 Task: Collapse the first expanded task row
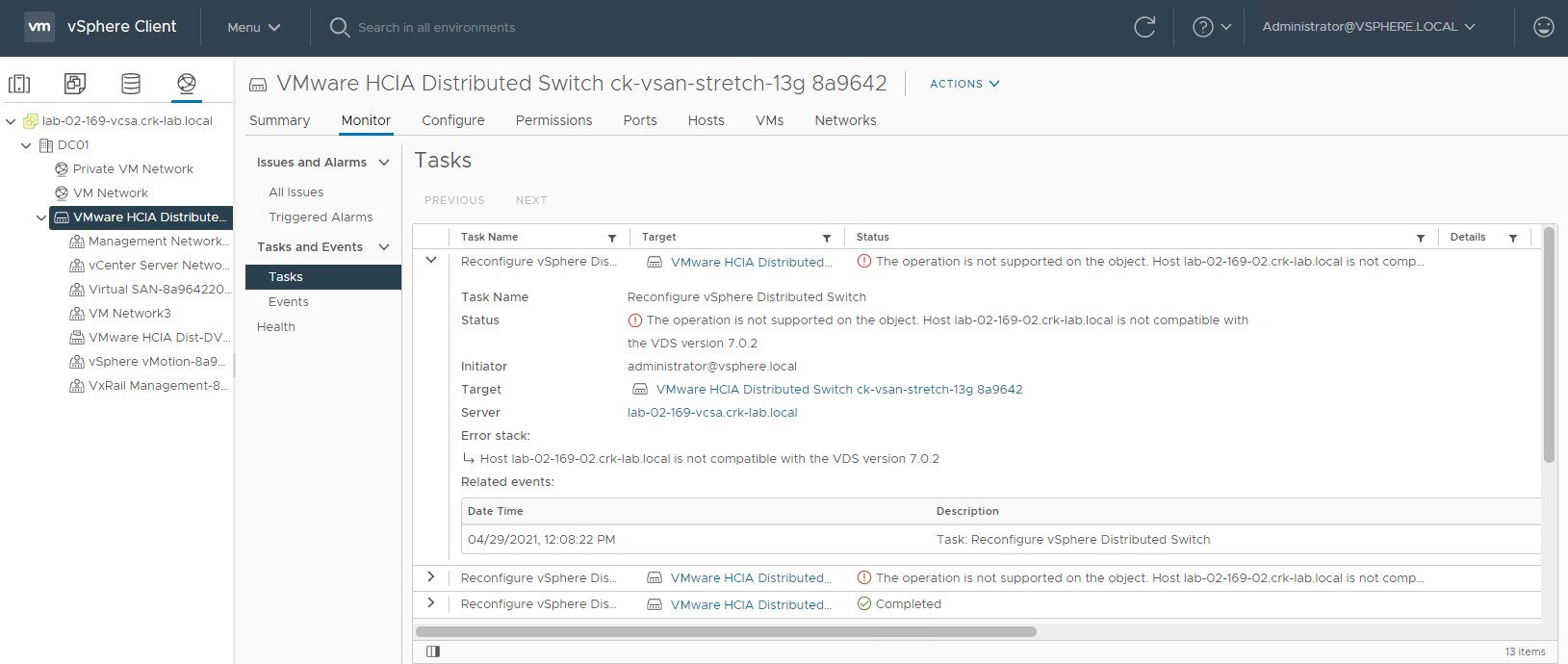[431, 261]
